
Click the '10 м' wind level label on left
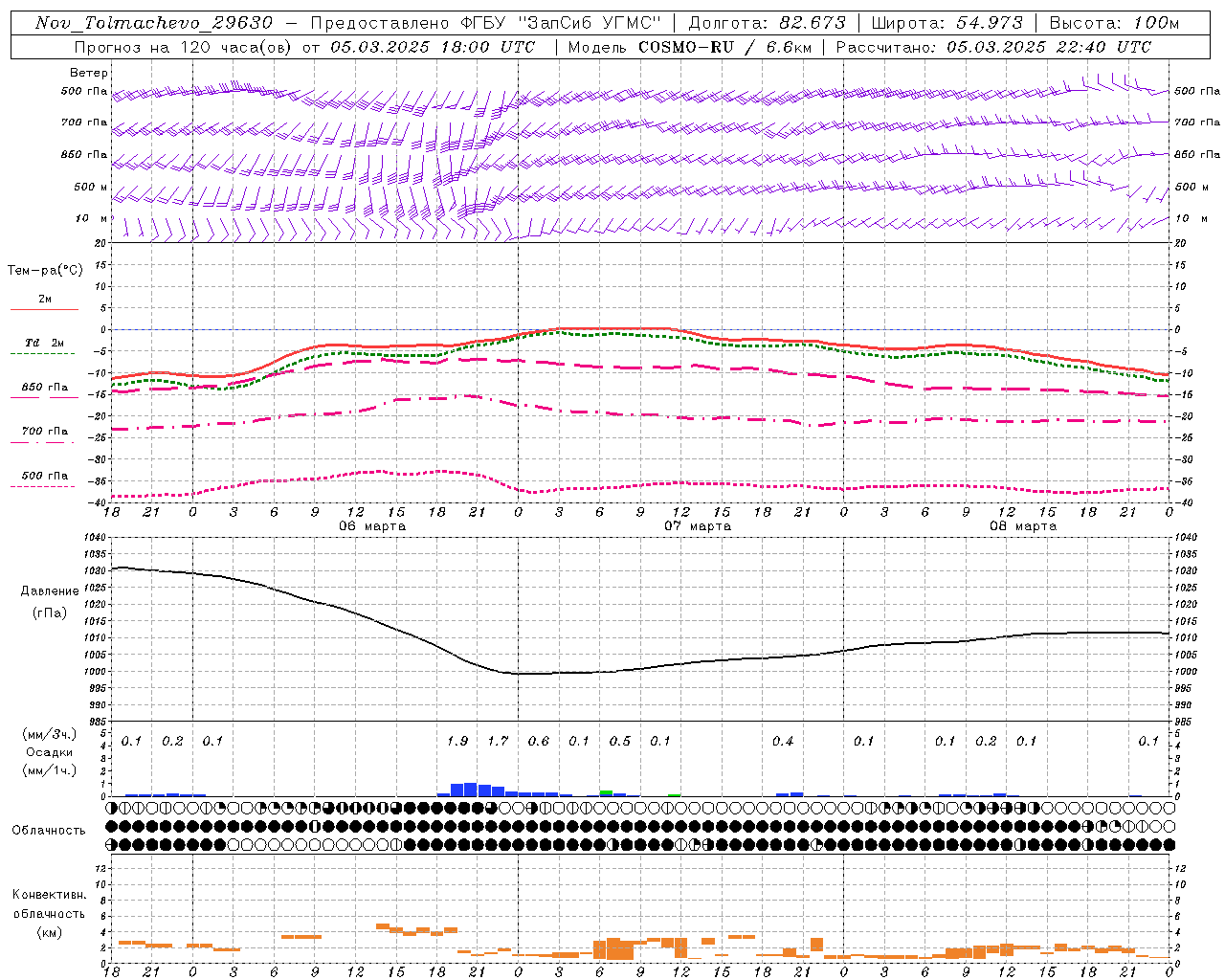click(x=92, y=219)
